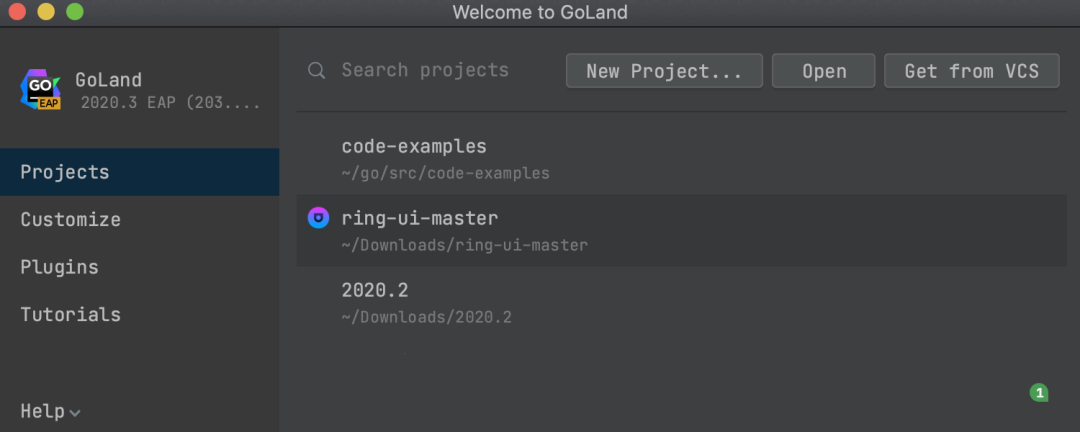This screenshot has width=1080, height=432.
Task: Click the New Project button
Action: tap(664, 71)
